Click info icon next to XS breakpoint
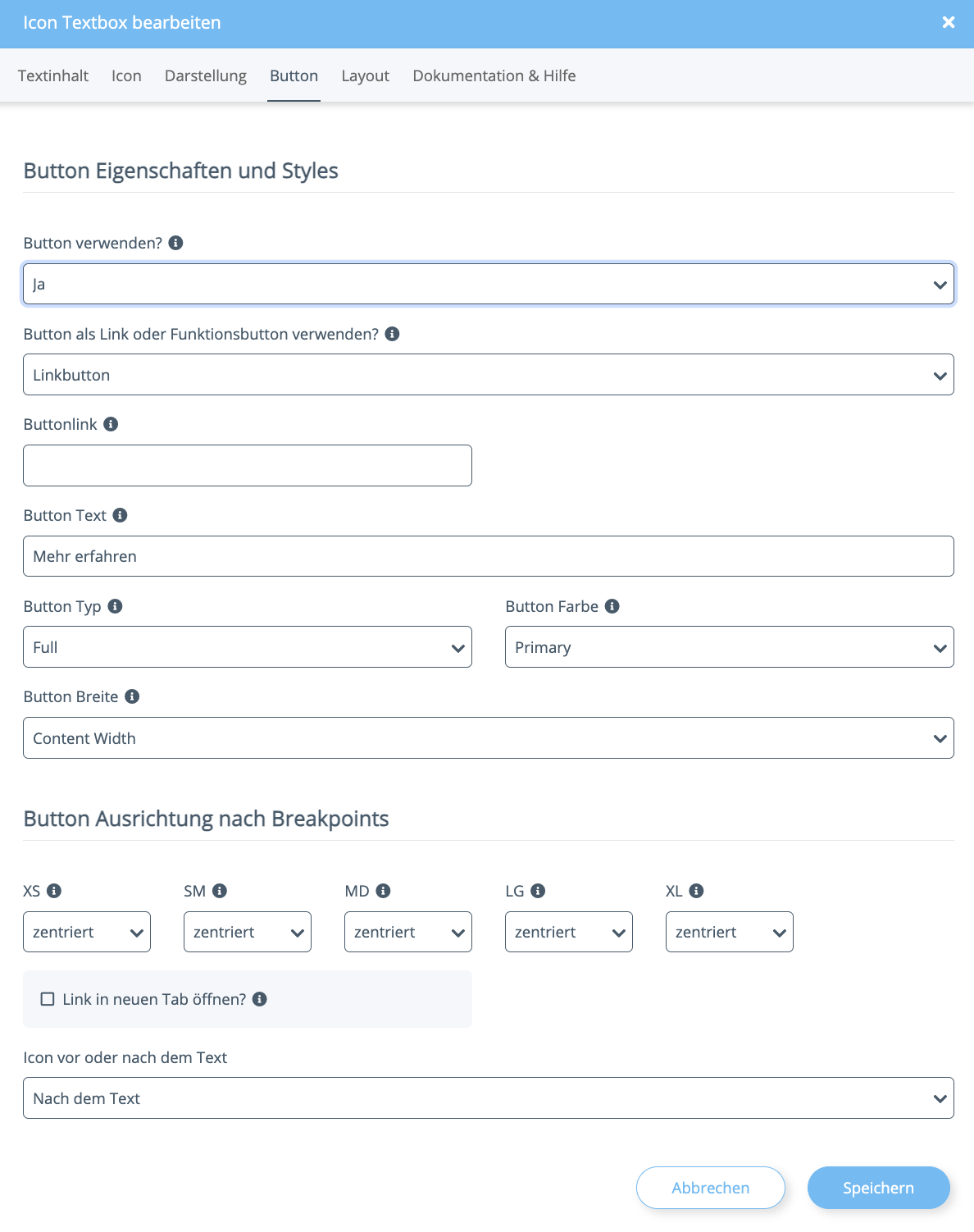The width and height of the screenshot is (974, 1232). pyautogui.click(x=54, y=891)
